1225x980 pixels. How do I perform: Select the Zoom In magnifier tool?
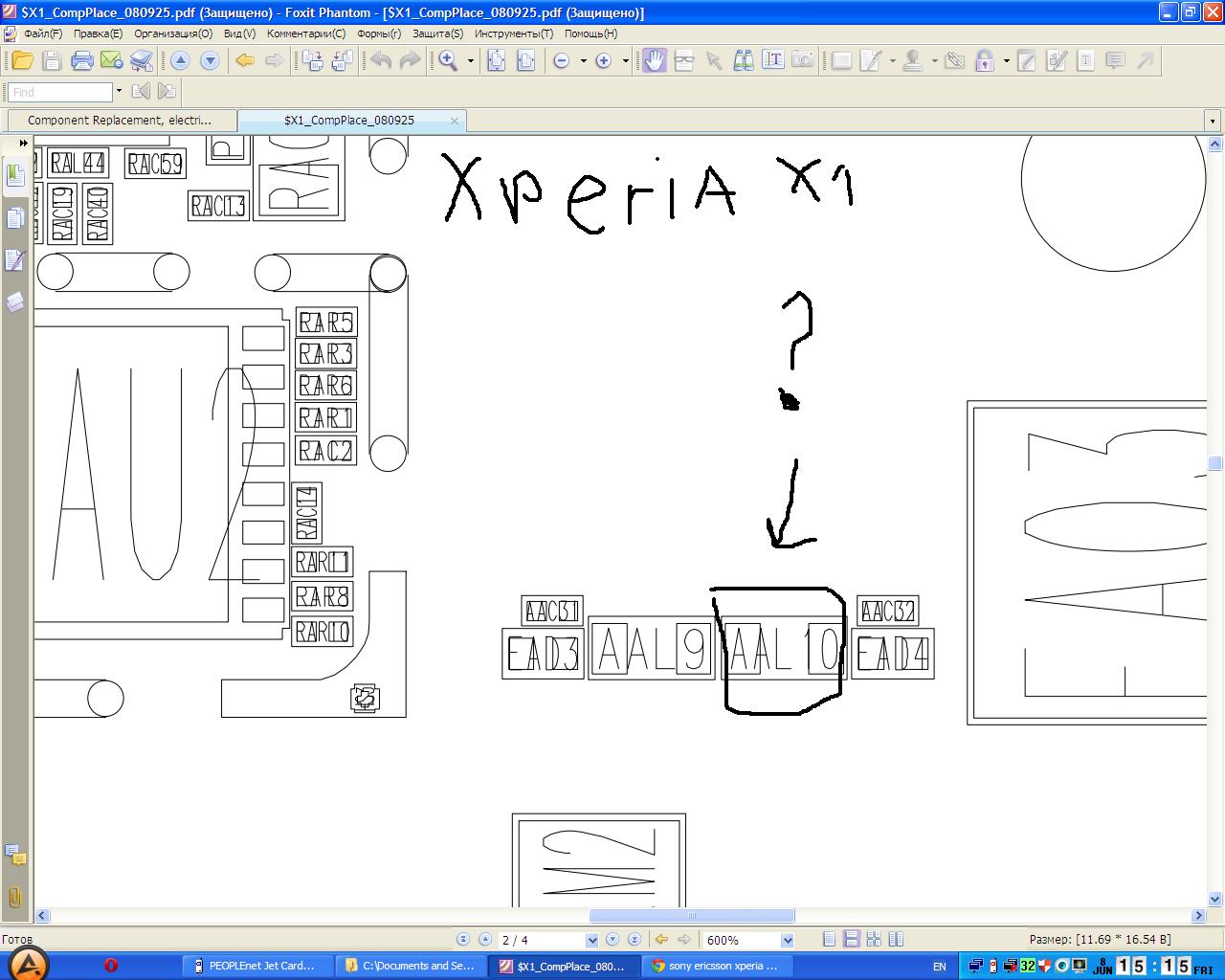448,60
